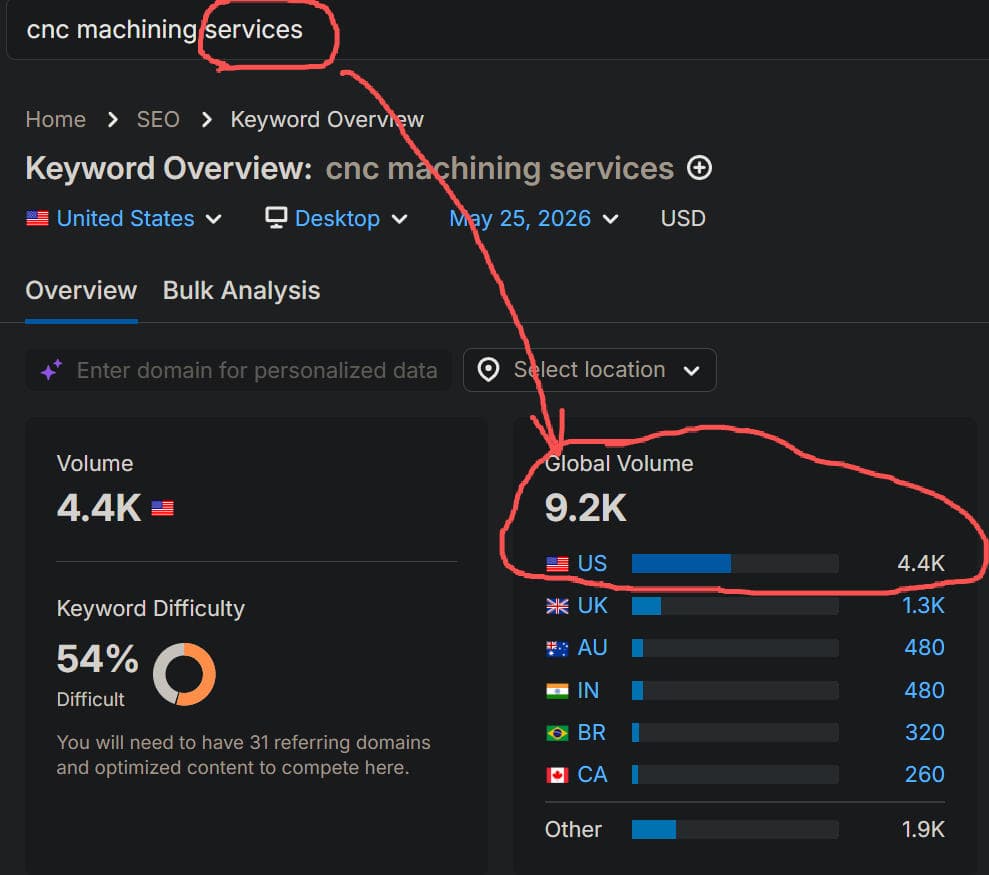Click the Desktop monitor icon
The image size is (989, 875).
pyautogui.click(x=276, y=218)
